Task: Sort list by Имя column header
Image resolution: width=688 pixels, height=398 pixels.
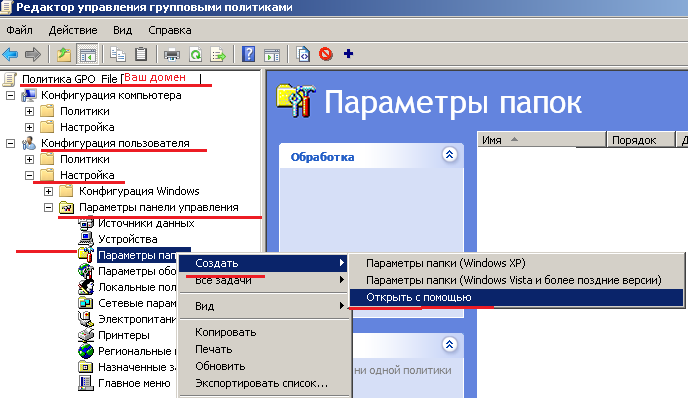Action: (542, 140)
